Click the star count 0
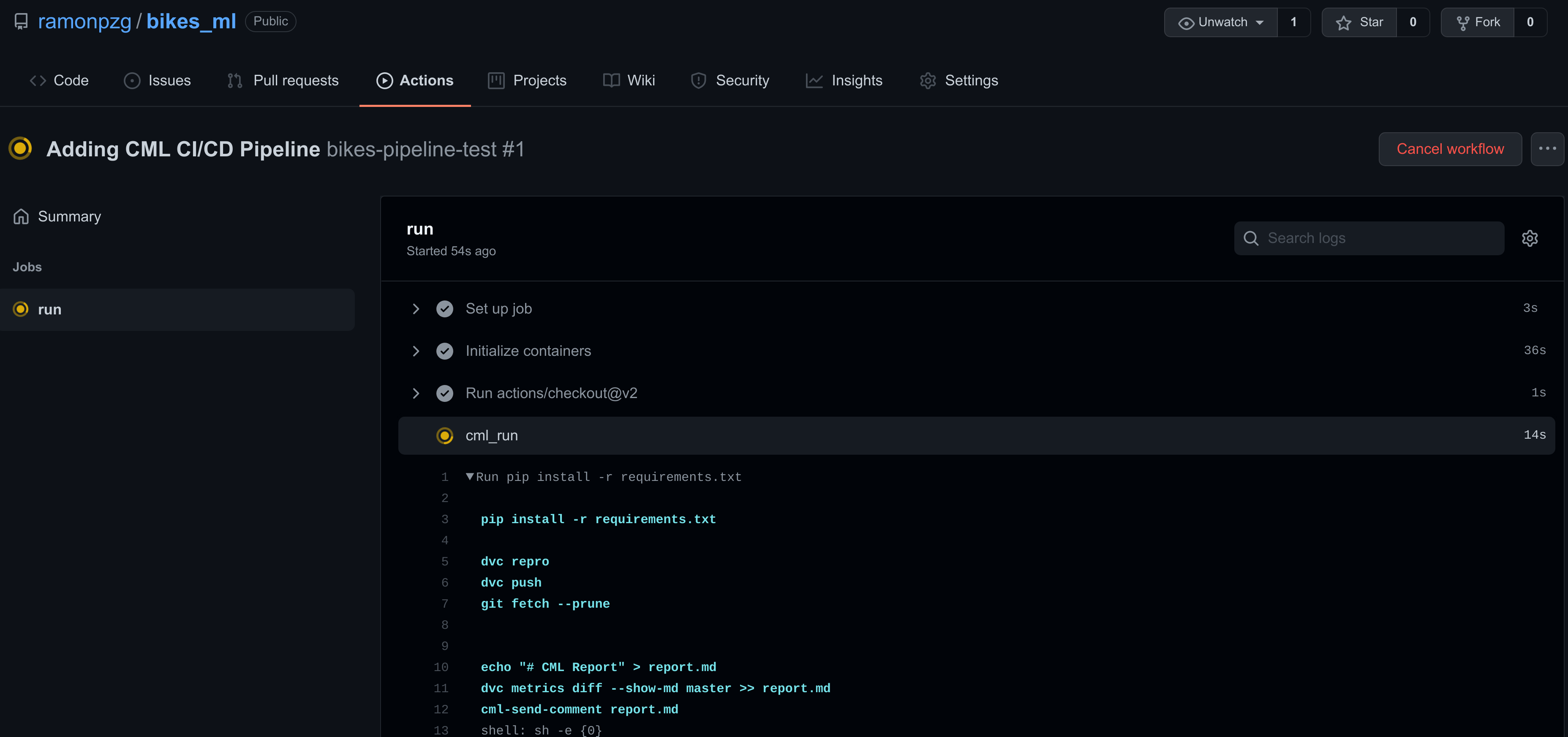This screenshot has height=737, width=1568. [x=1413, y=22]
